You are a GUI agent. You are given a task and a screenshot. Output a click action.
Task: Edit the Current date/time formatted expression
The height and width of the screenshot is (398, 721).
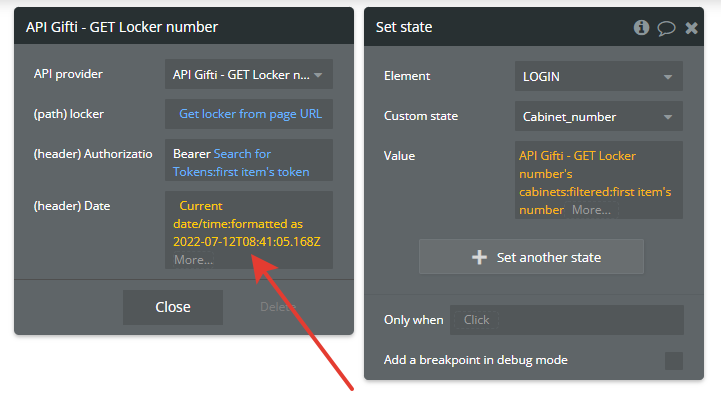(x=246, y=224)
